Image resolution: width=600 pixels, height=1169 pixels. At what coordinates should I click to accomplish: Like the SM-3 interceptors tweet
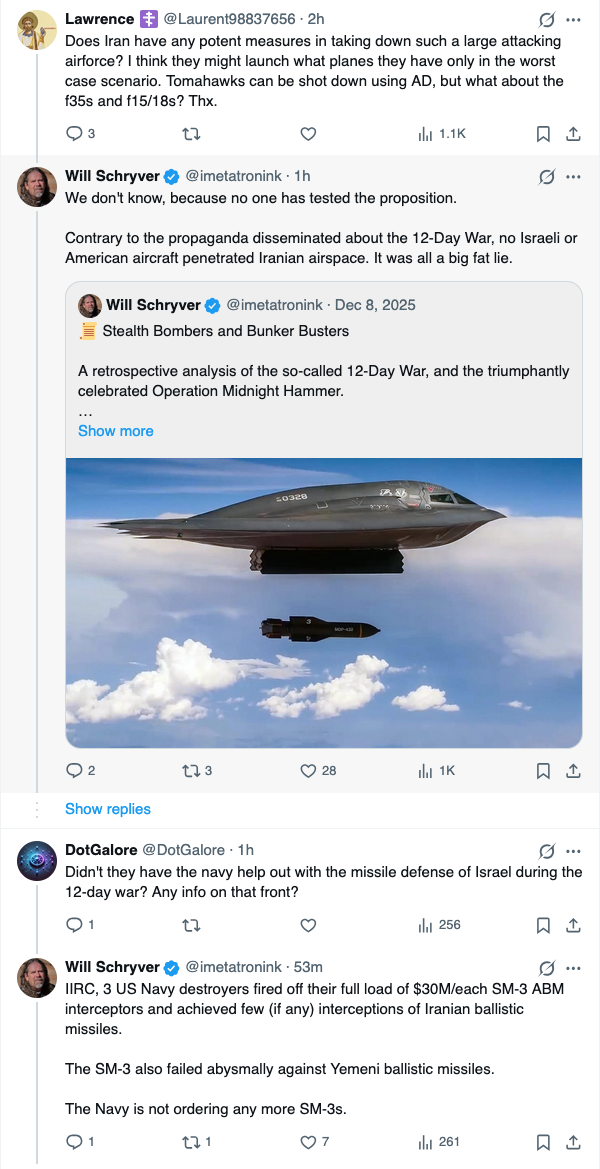[308, 1142]
